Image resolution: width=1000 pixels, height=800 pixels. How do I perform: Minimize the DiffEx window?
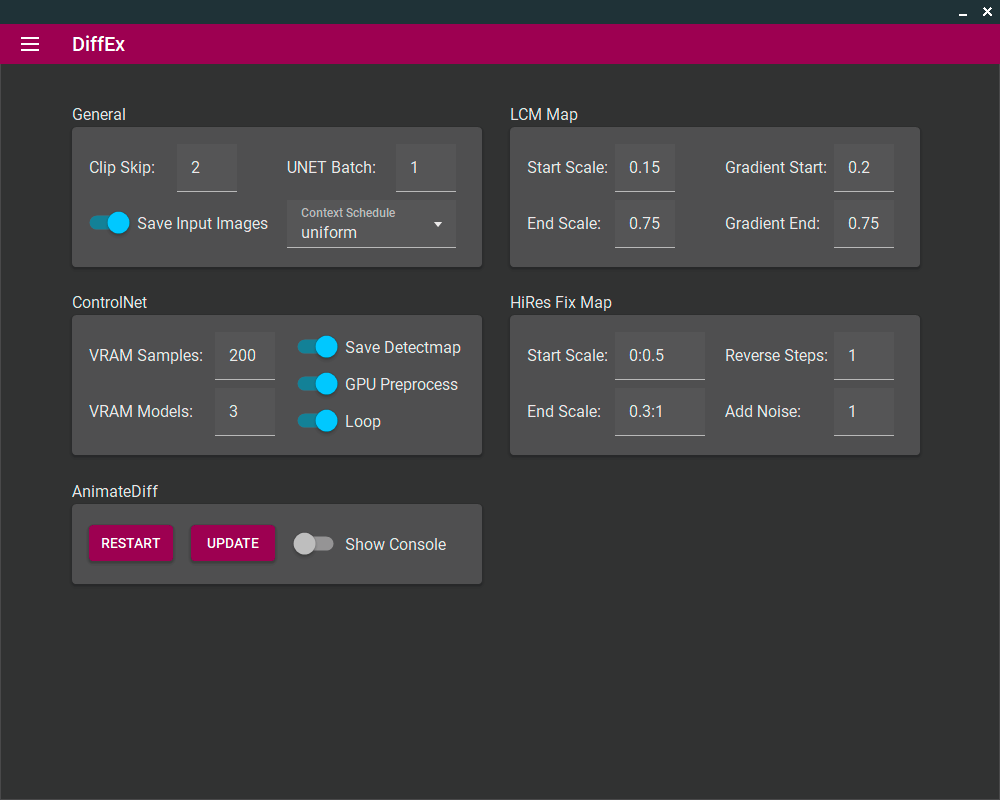963,12
